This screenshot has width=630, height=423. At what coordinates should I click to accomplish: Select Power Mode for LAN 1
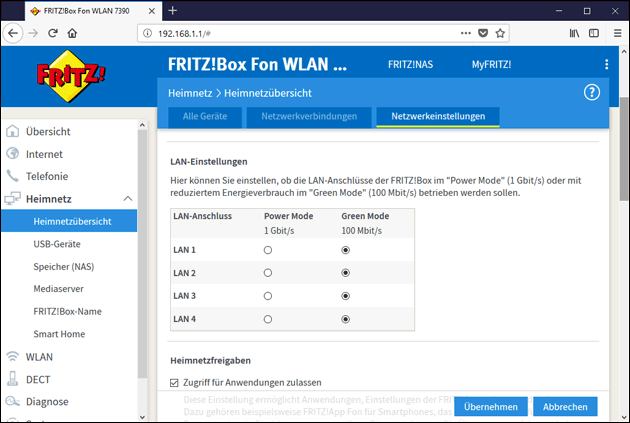268,250
